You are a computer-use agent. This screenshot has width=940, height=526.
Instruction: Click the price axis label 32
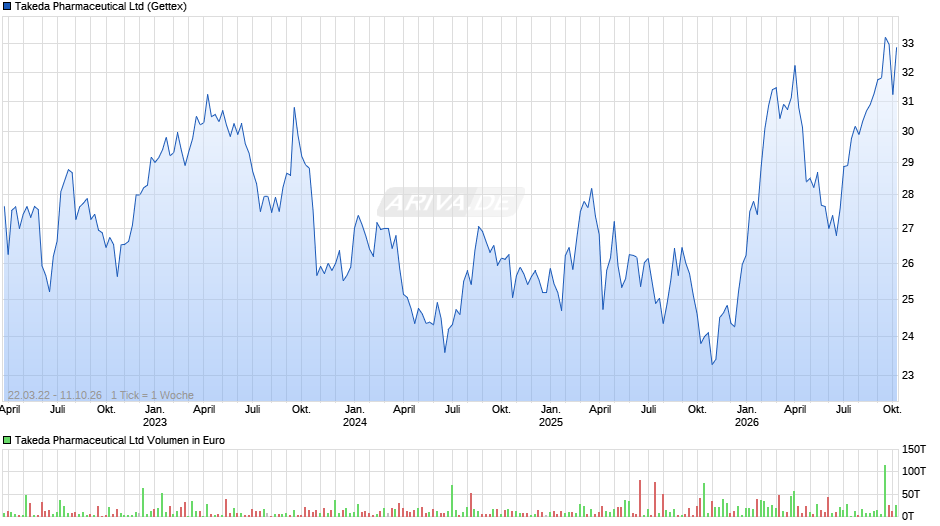[x=908, y=72]
